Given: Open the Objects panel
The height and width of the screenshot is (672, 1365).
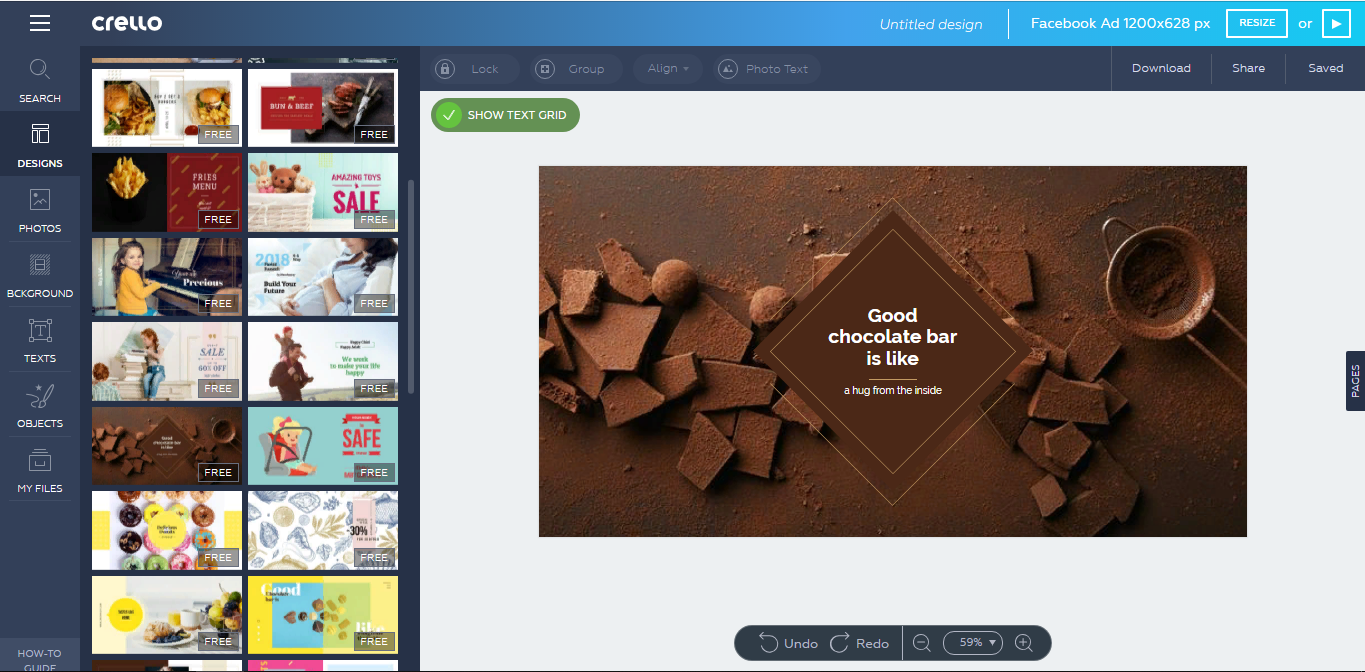Looking at the screenshot, I should 40,406.
